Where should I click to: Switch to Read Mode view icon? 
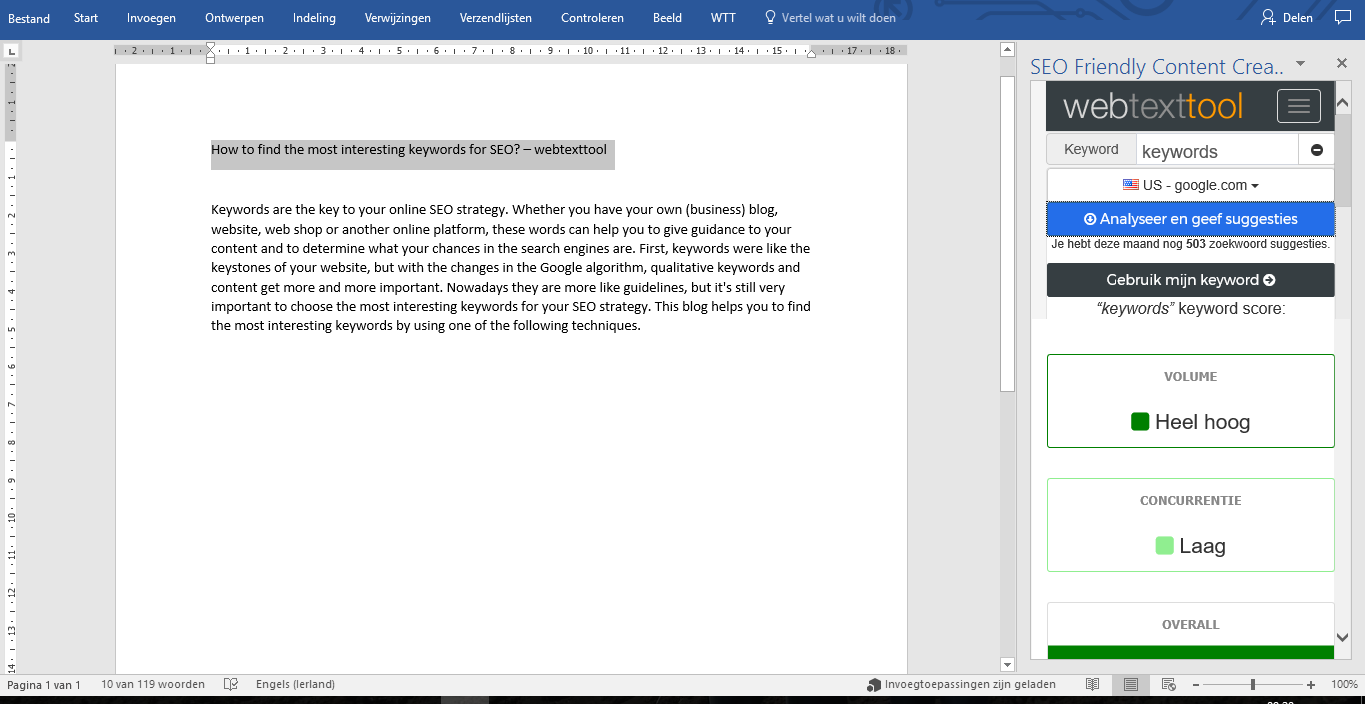pyautogui.click(x=1093, y=685)
